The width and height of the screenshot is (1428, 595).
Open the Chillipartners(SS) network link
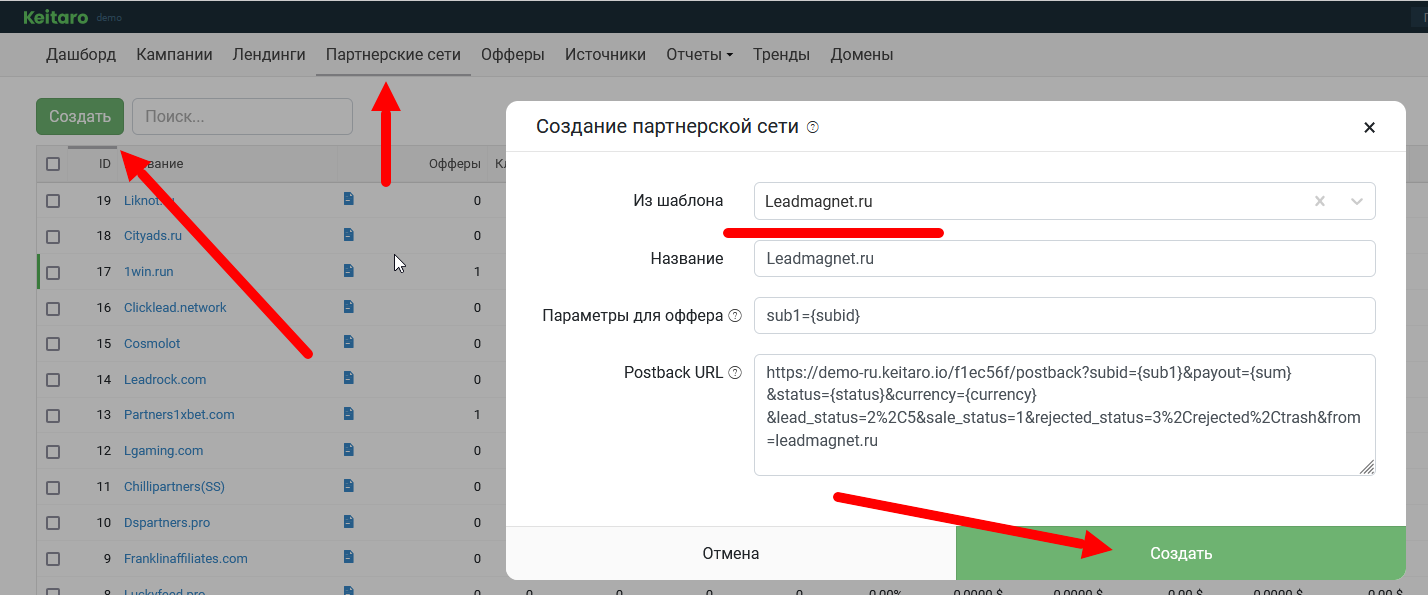pos(174,487)
